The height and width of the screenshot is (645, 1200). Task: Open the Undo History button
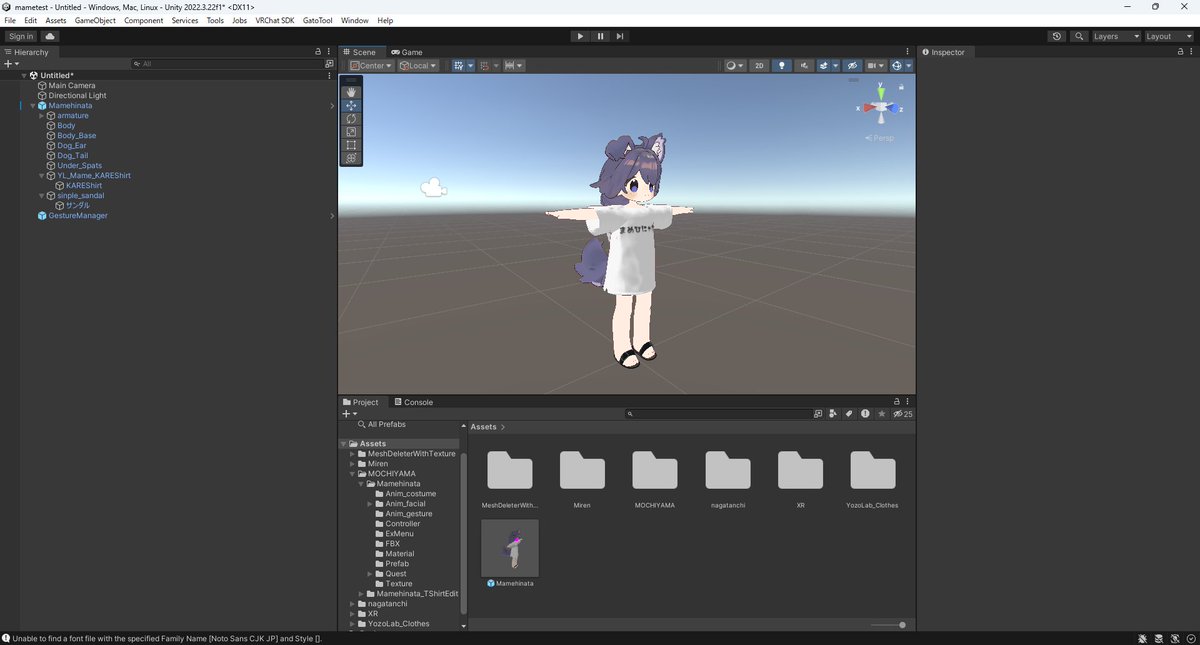1058,36
